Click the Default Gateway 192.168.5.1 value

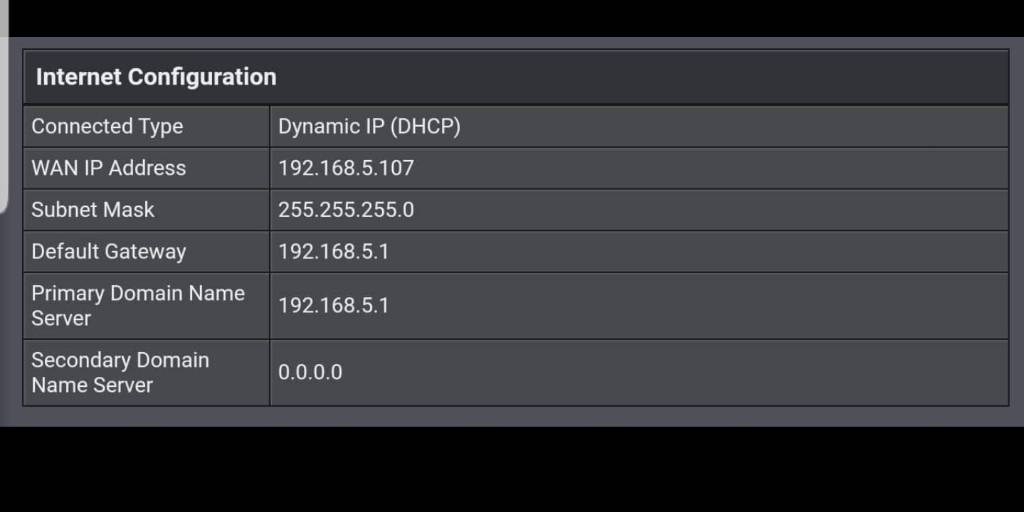click(333, 252)
